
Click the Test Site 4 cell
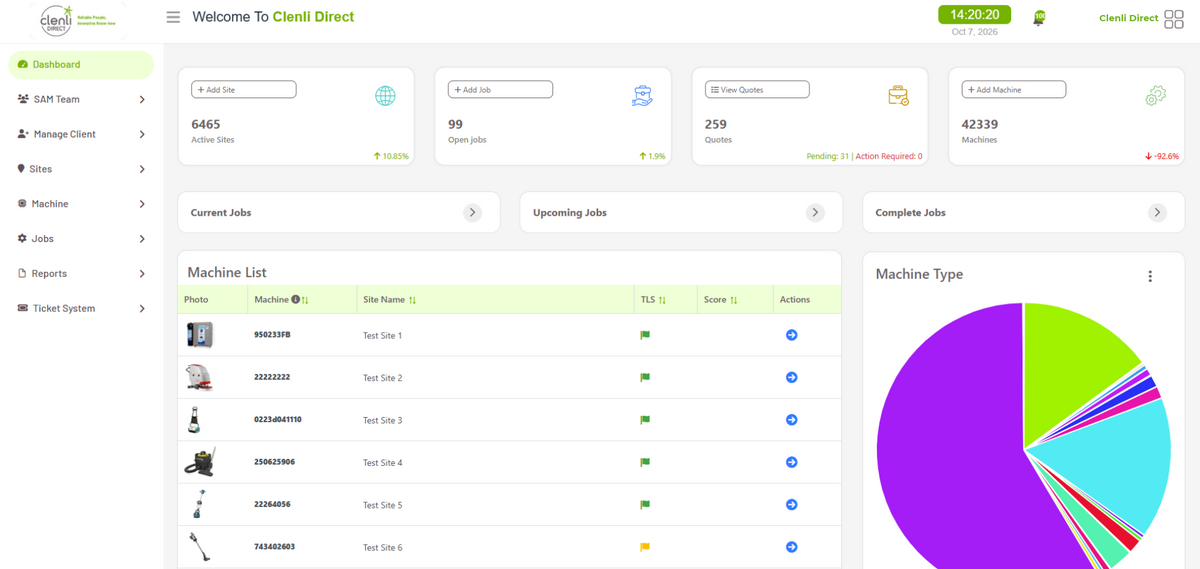click(x=383, y=463)
